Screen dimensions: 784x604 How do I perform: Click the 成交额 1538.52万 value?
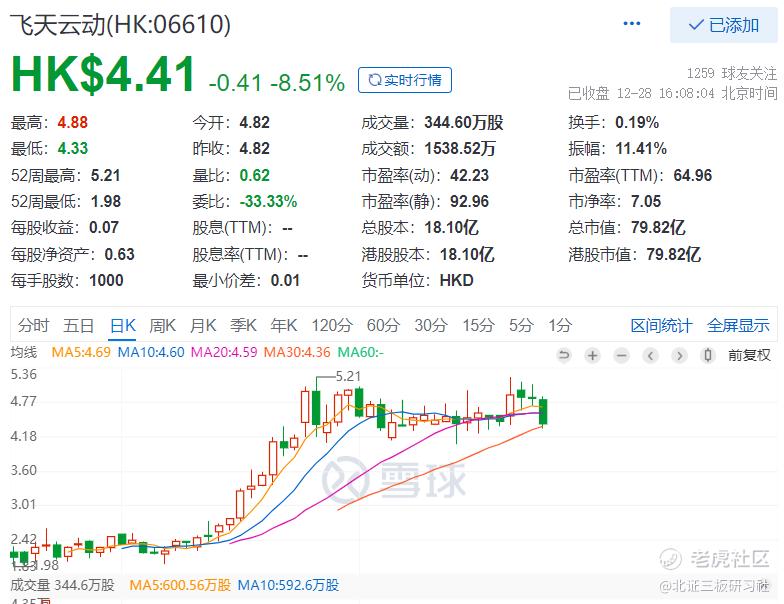pyautogui.click(x=460, y=148)
